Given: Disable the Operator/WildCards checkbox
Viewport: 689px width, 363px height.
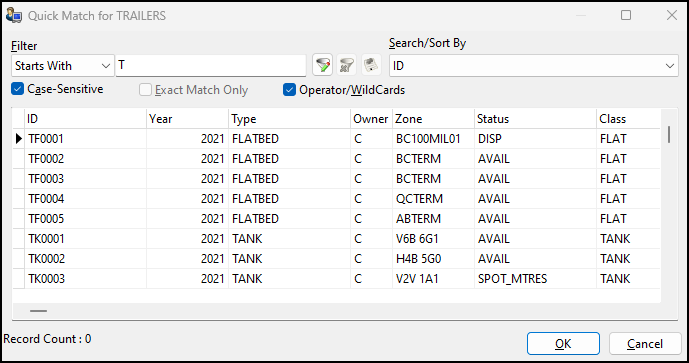Looking at the screenshot, I should pos(289,90).
